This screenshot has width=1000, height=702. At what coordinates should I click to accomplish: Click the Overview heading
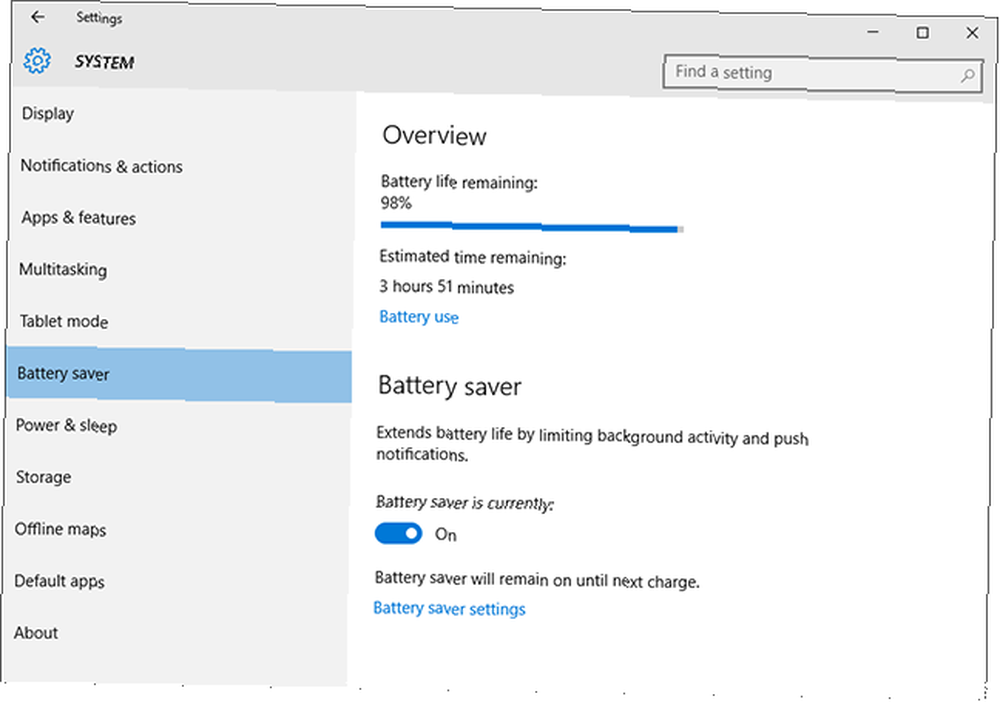[x=434, y=136]
